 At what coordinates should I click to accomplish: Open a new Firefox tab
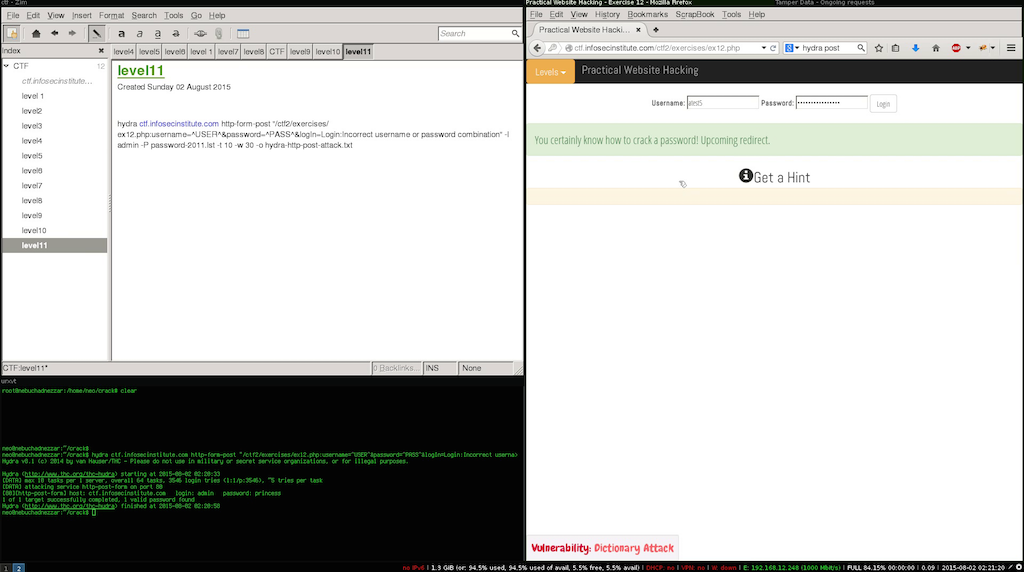[656, 30]
